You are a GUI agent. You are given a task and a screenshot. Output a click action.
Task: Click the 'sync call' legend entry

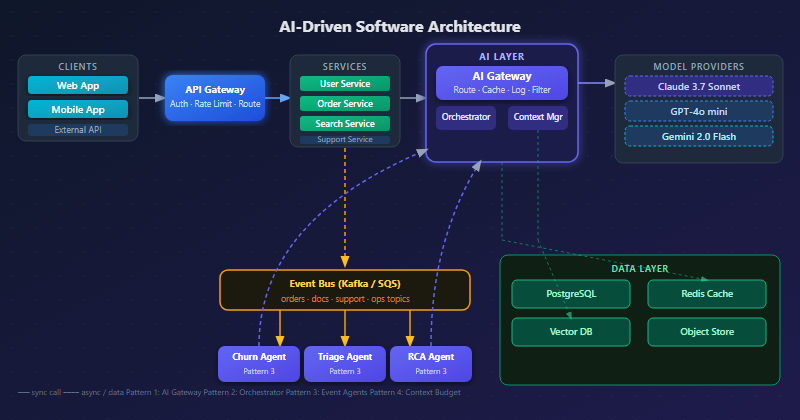(x=39, y=392)
